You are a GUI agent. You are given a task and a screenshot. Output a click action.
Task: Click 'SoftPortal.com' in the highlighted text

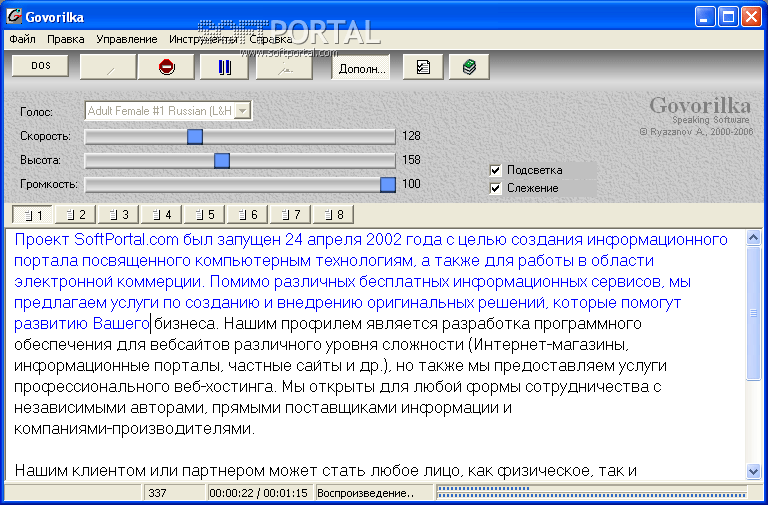(126, 240)
